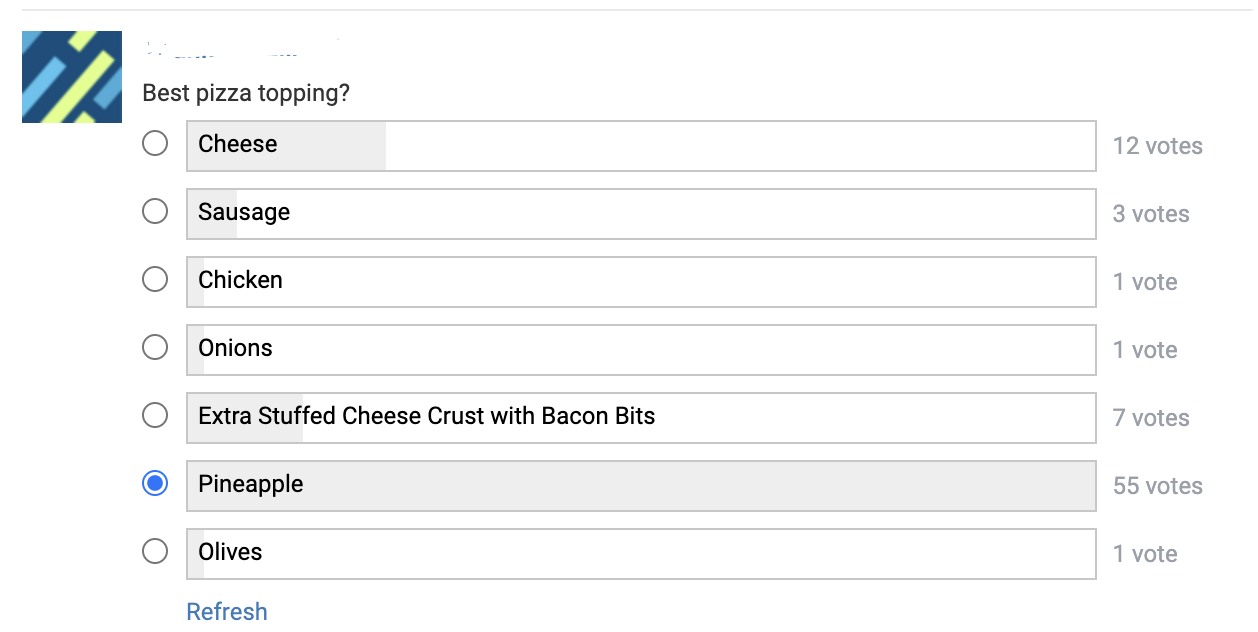The image size is (1258, 632).
Task: Click the Sausage result bar
Action: coord(641,214)
